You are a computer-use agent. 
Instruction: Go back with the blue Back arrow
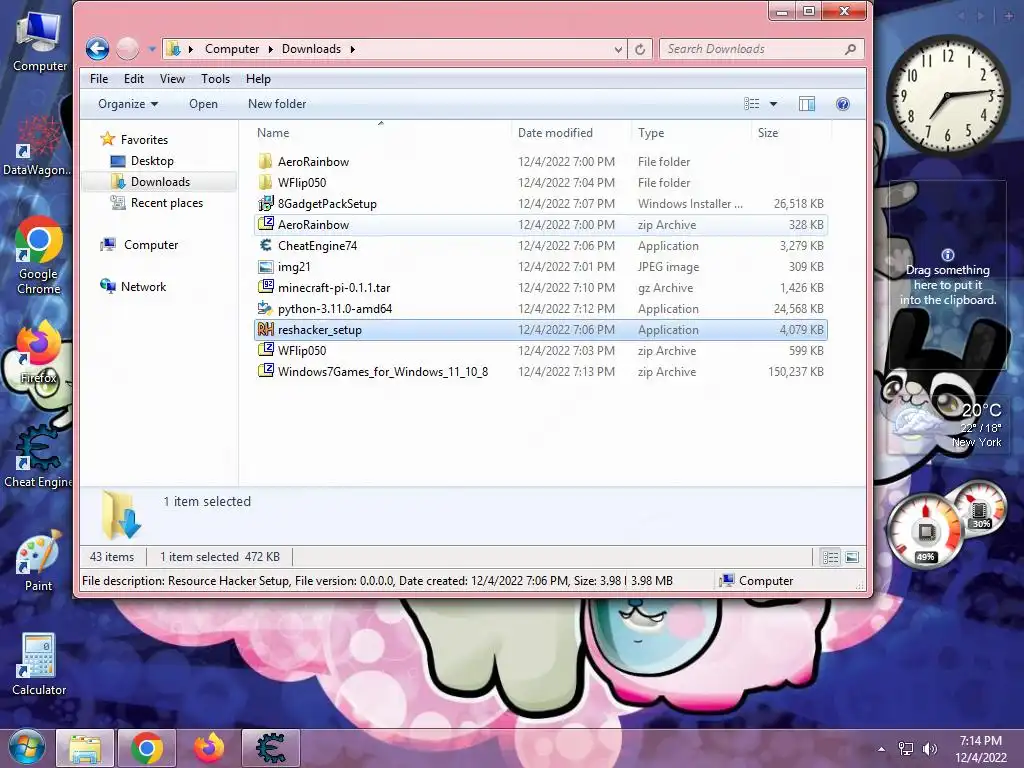click(x=97, y=48)
